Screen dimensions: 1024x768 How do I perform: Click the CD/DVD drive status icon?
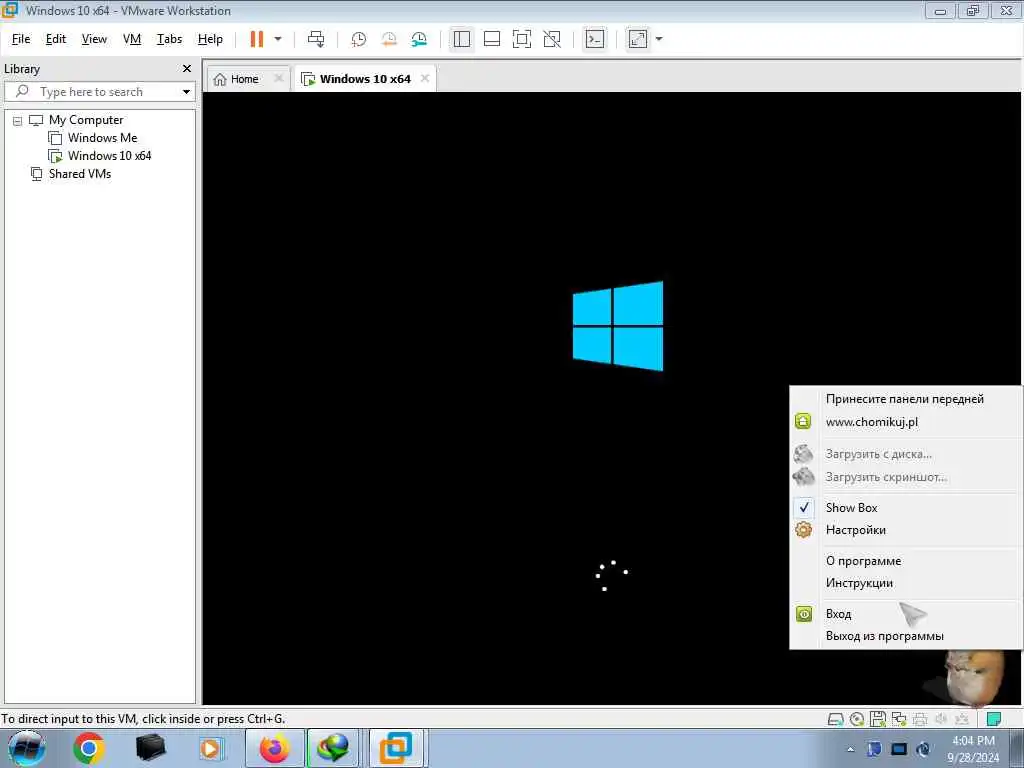[x=857, y=720]
